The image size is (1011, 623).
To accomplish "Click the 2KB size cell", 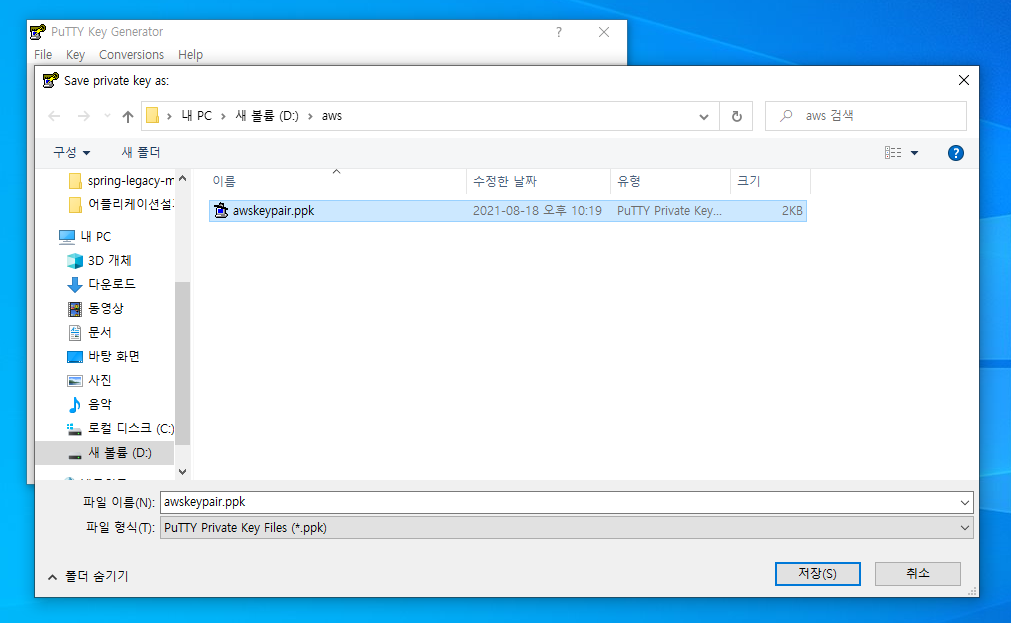I will point(792,211).
